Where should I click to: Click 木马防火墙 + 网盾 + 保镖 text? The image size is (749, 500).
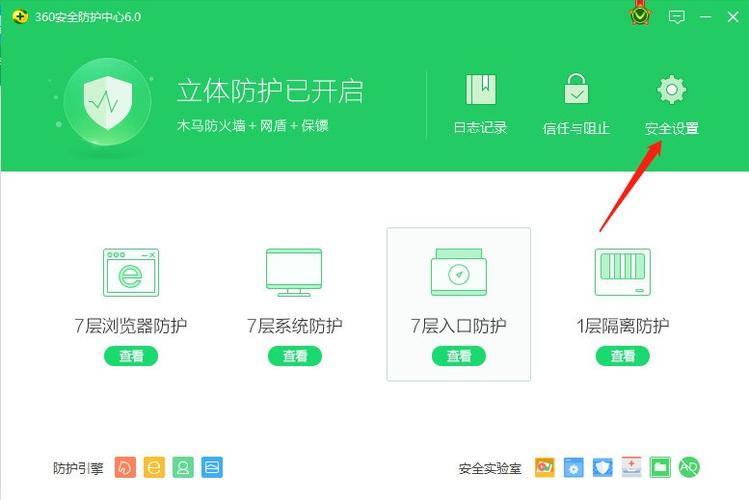(x=252, y=126)
